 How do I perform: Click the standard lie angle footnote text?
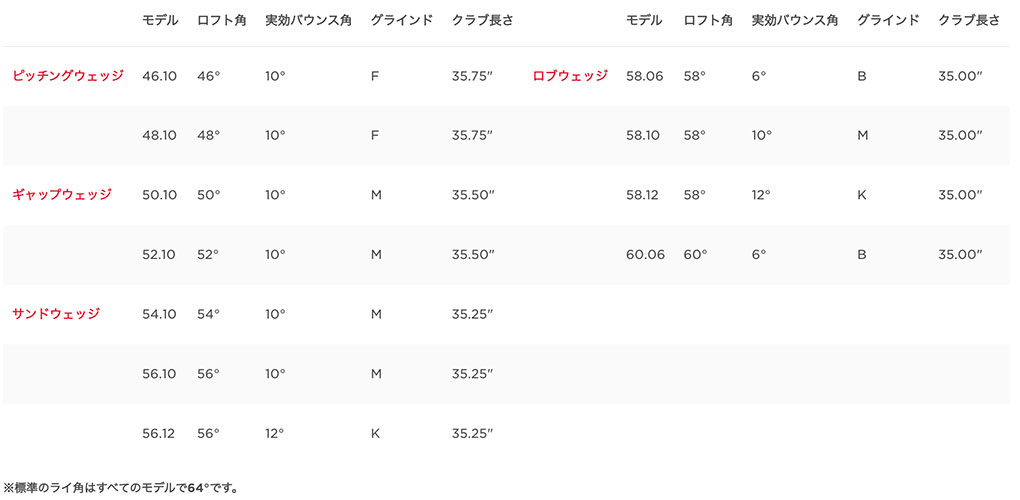pyautogui.click(x=122, y=488)
